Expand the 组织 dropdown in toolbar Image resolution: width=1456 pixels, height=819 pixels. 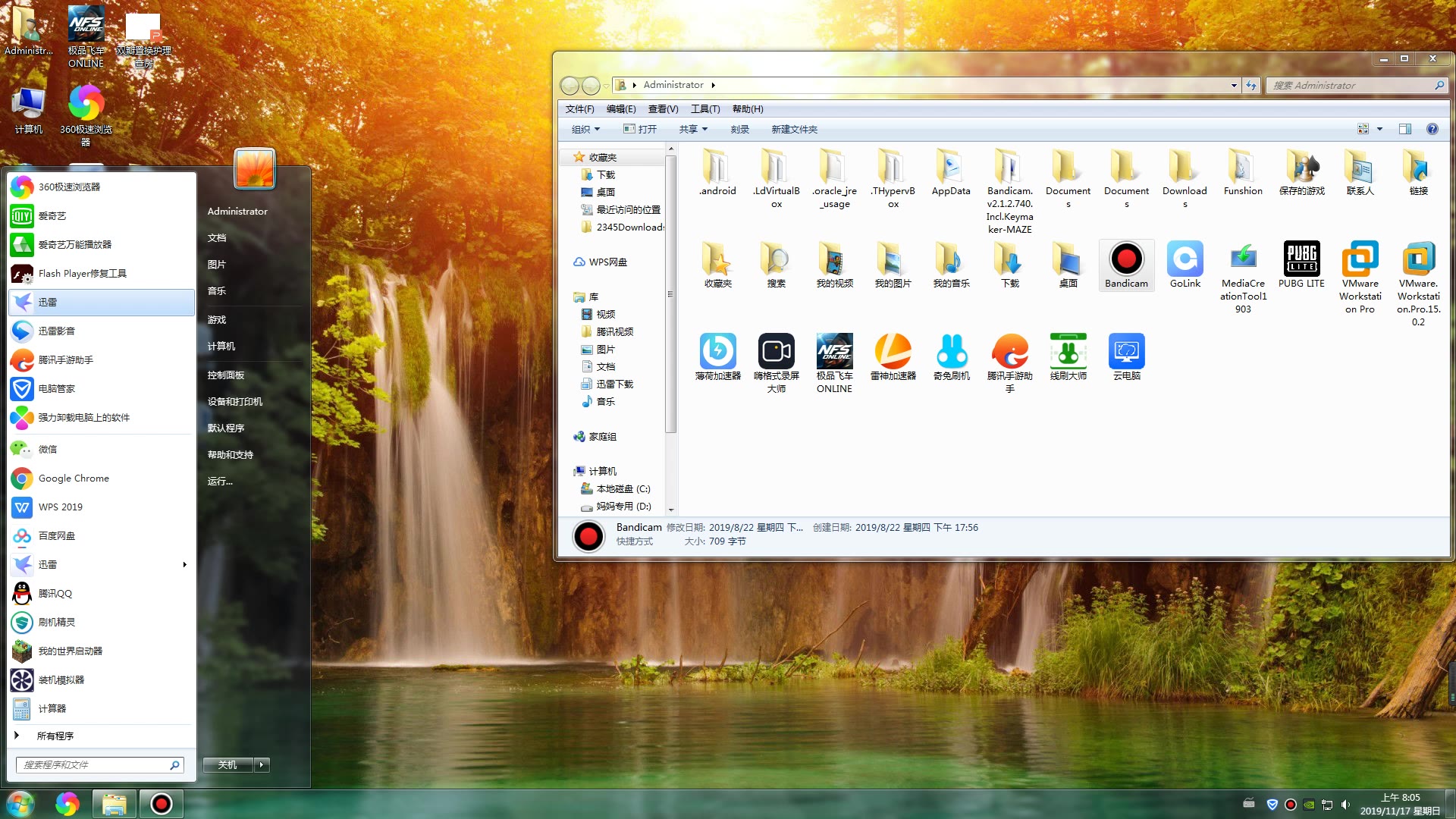tap(585, 129)
